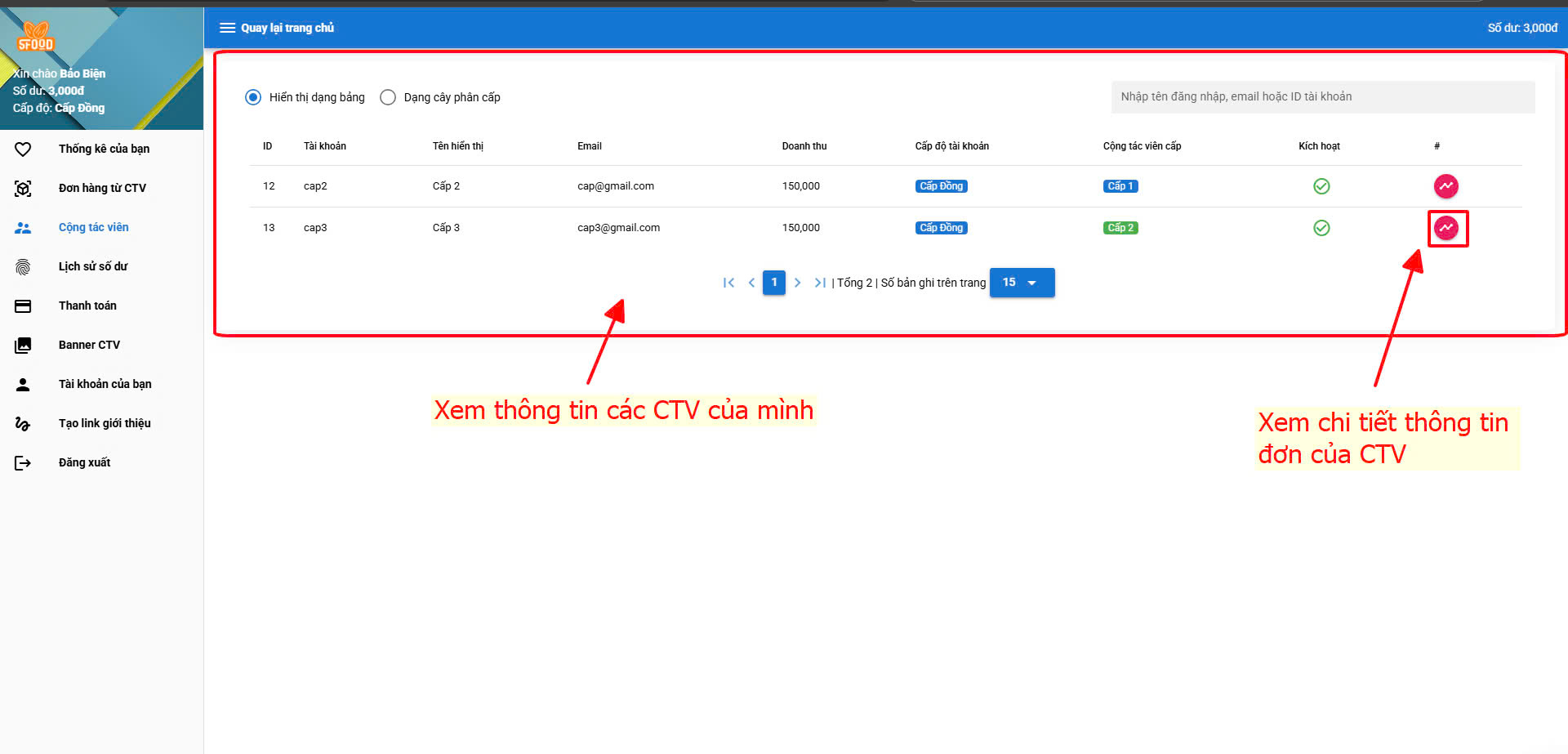
Task: Click 'Đăng xuất' to log out
Action: pos(84,462)
